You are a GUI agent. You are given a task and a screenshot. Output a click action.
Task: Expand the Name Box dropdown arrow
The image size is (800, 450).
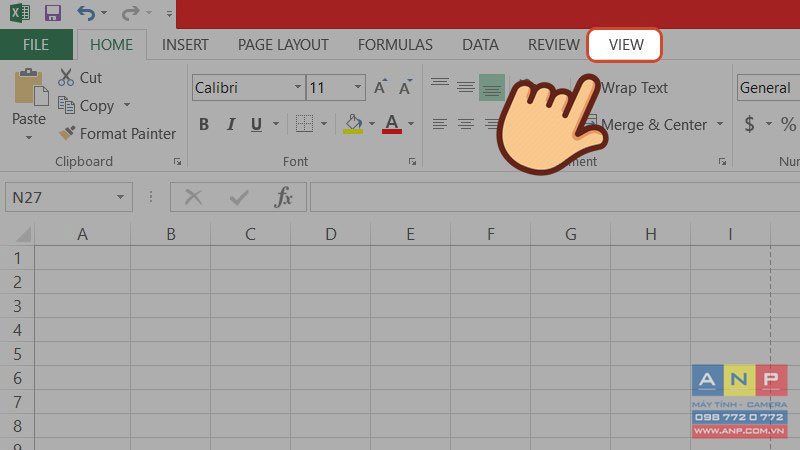120,197
